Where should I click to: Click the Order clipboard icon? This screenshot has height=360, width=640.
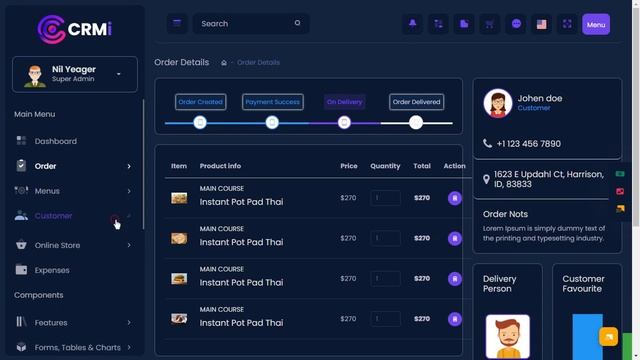tap(21, 165)
